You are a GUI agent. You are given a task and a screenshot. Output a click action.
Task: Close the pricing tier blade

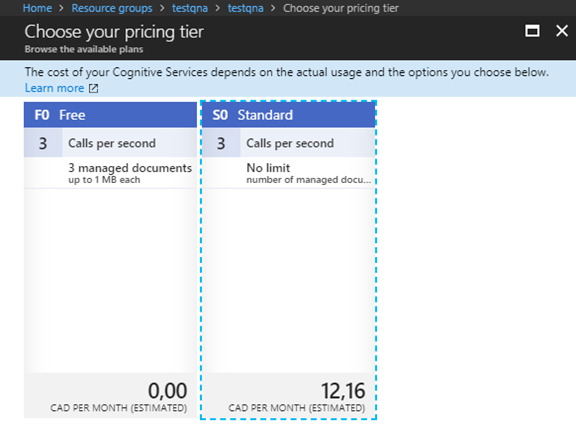tap(562, 31)
